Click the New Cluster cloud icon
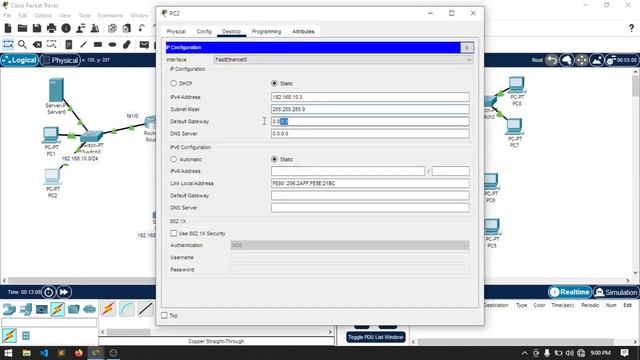640x360 pixels. (x=567, y=60)
